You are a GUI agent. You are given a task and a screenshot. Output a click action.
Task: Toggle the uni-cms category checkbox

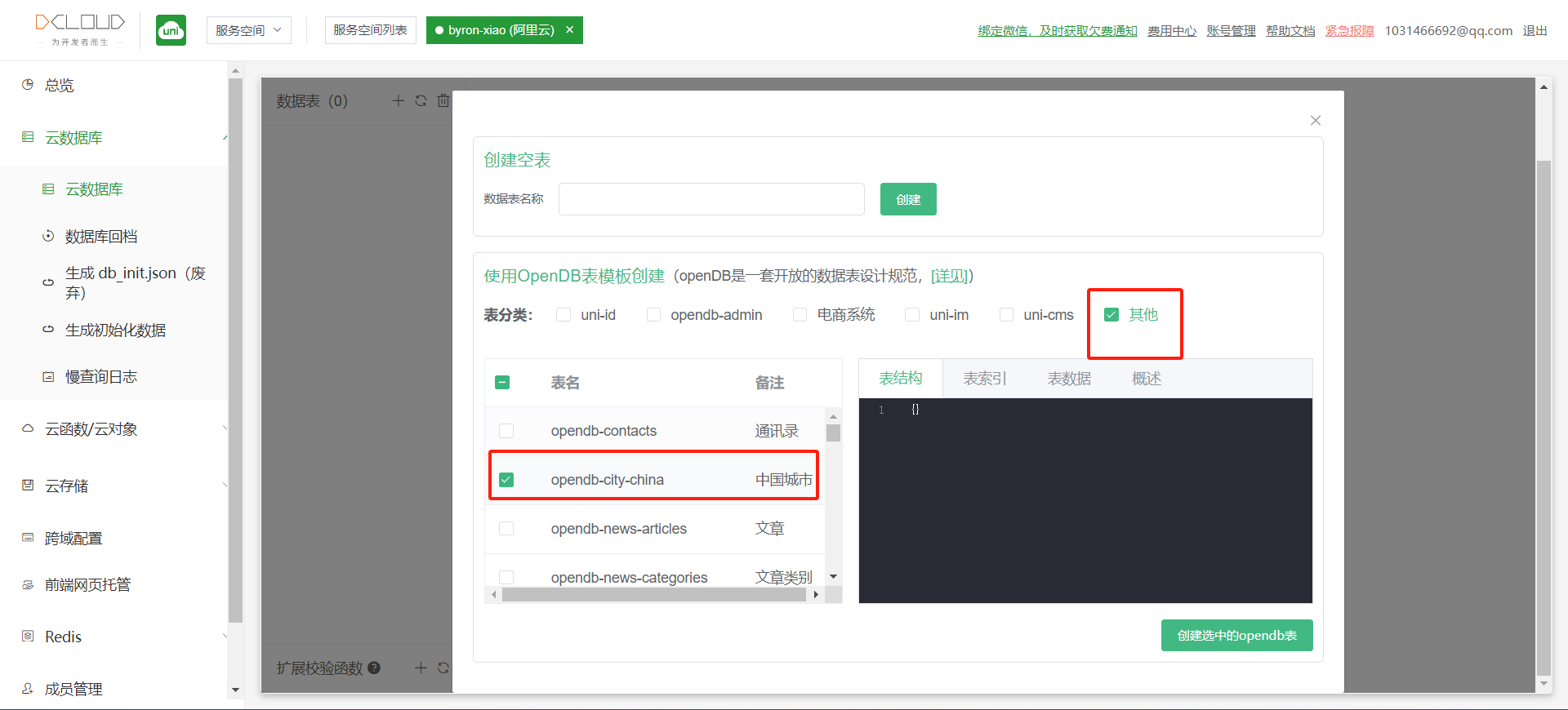tap(1007, 315)
